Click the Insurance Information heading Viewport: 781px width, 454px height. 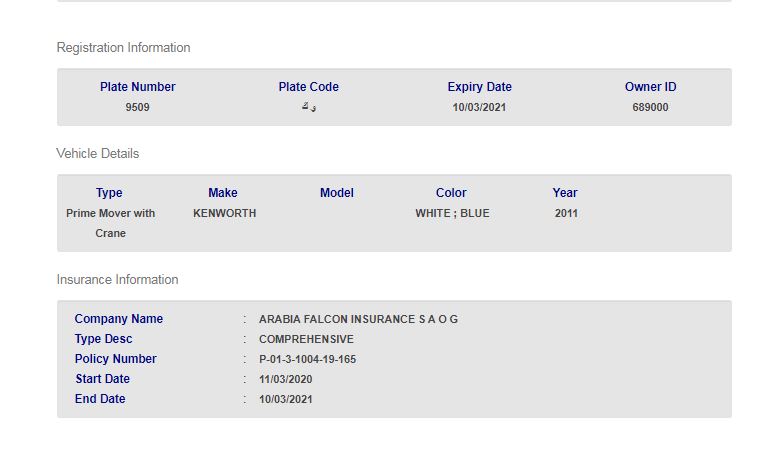tap(117, 280)
